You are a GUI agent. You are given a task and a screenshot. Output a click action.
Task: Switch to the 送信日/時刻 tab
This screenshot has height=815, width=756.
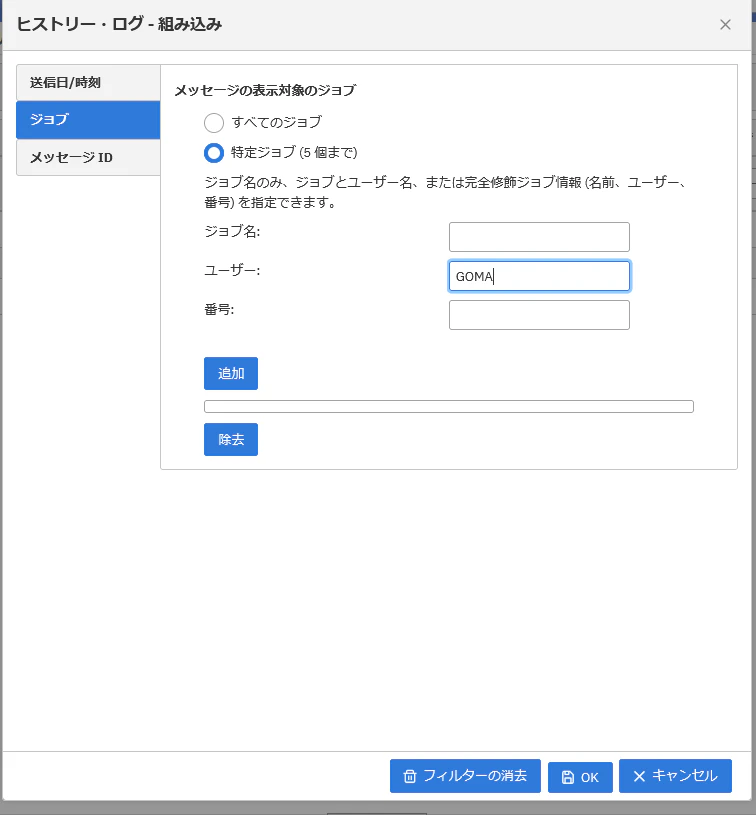88,83
